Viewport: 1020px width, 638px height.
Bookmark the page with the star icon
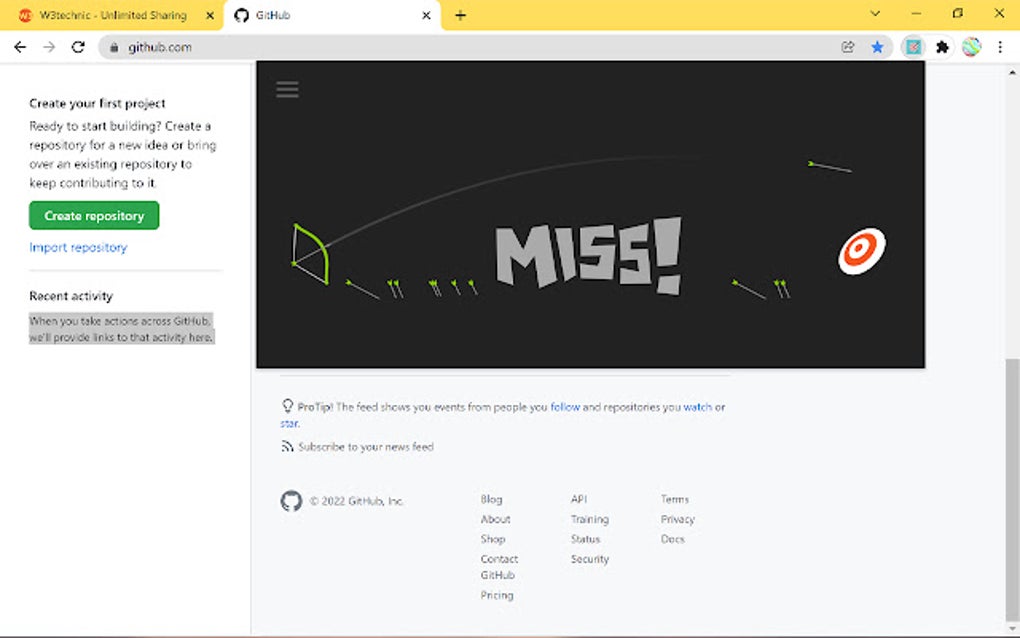(x=875, y=46)
